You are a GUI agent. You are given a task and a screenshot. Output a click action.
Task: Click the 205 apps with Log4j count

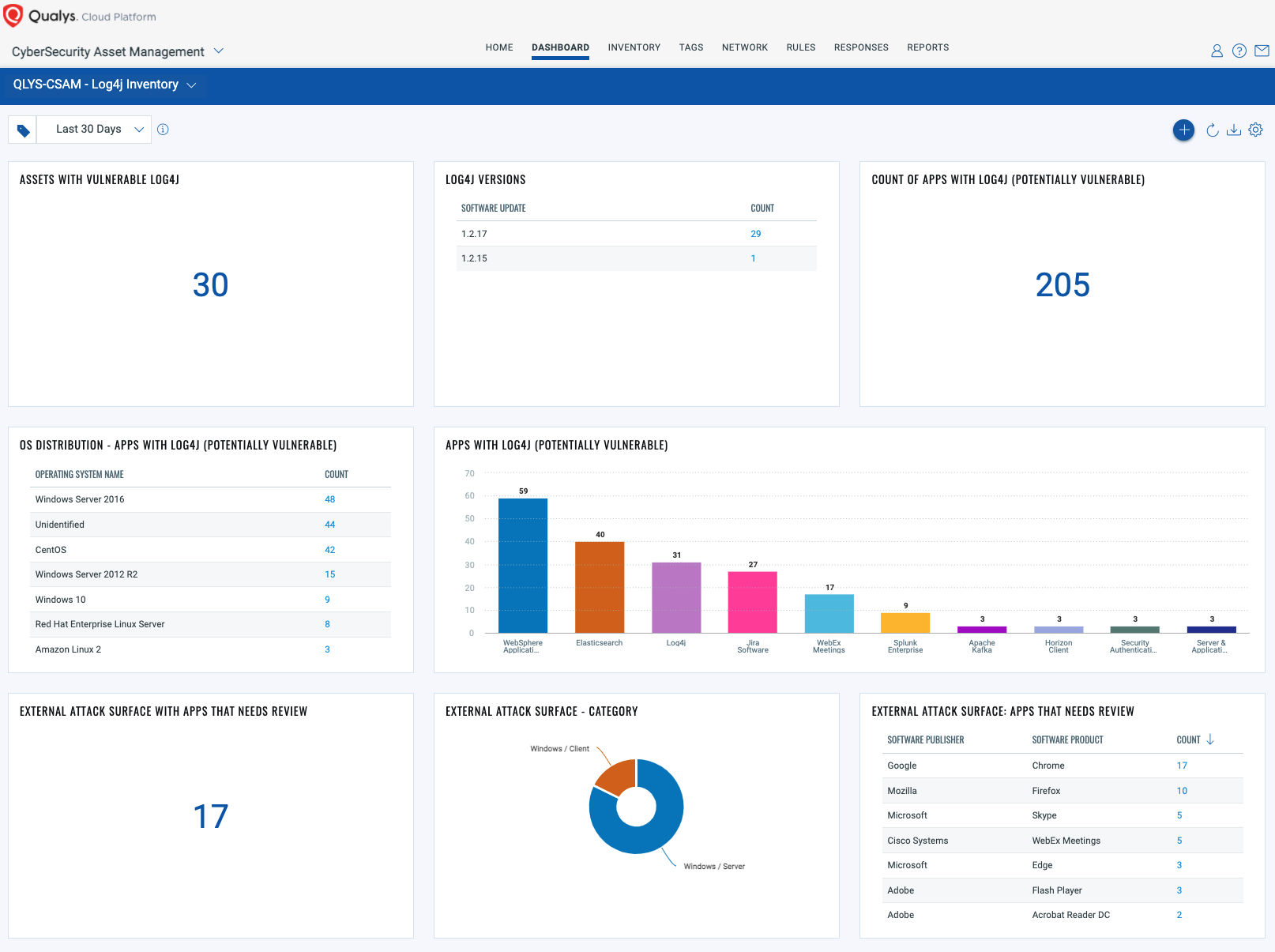click(x=1062, y=285)
